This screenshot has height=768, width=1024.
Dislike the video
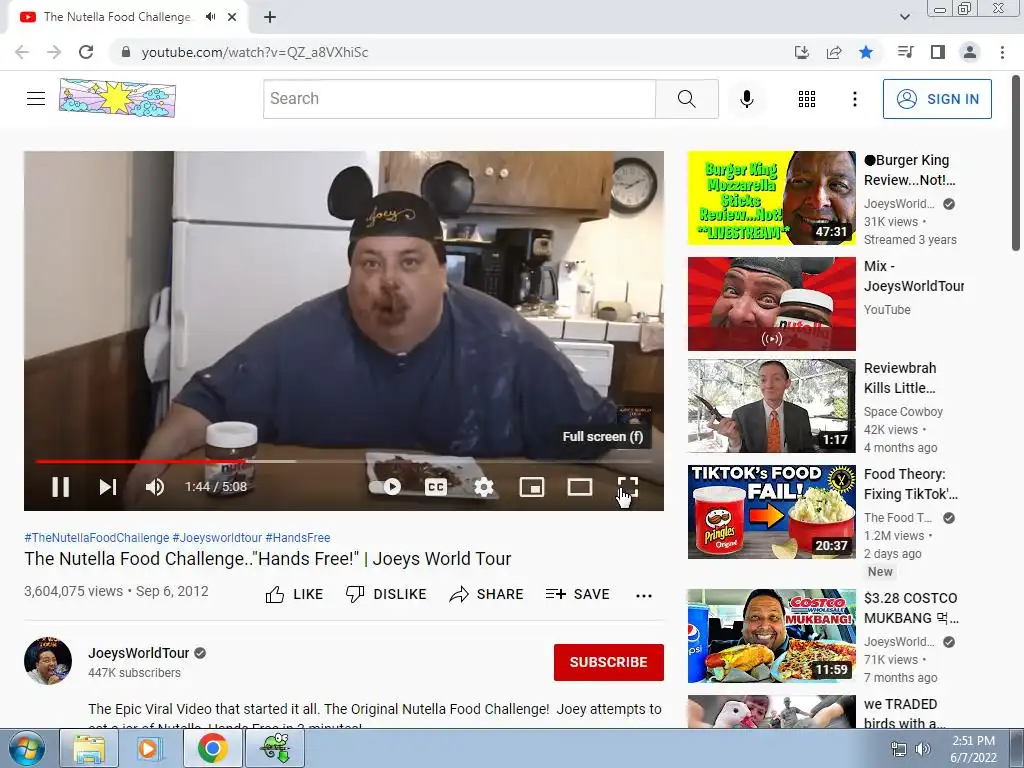tap(386, 594)
